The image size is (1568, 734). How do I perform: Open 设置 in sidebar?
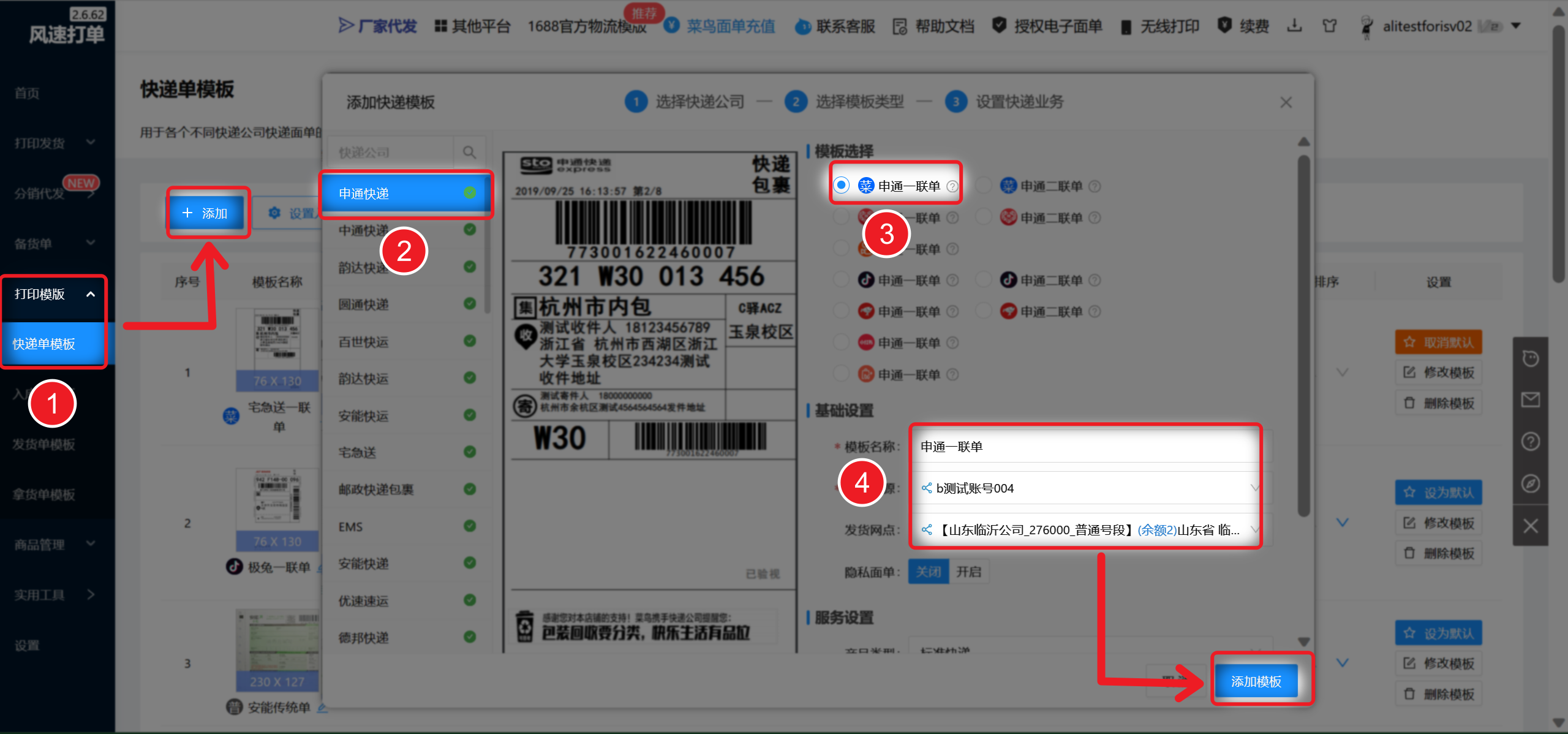click(27, 645)
